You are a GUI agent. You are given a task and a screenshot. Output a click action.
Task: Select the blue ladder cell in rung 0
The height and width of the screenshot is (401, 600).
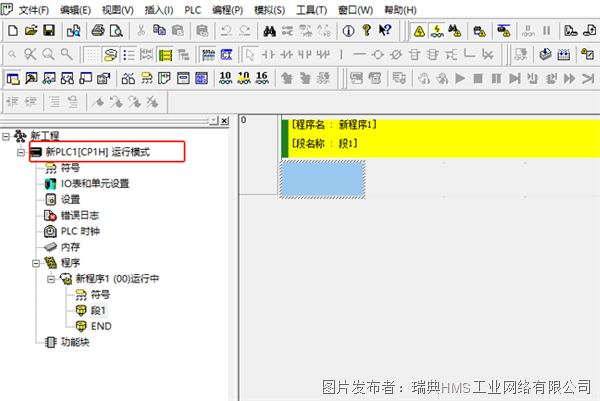click(x=323, y=179)
